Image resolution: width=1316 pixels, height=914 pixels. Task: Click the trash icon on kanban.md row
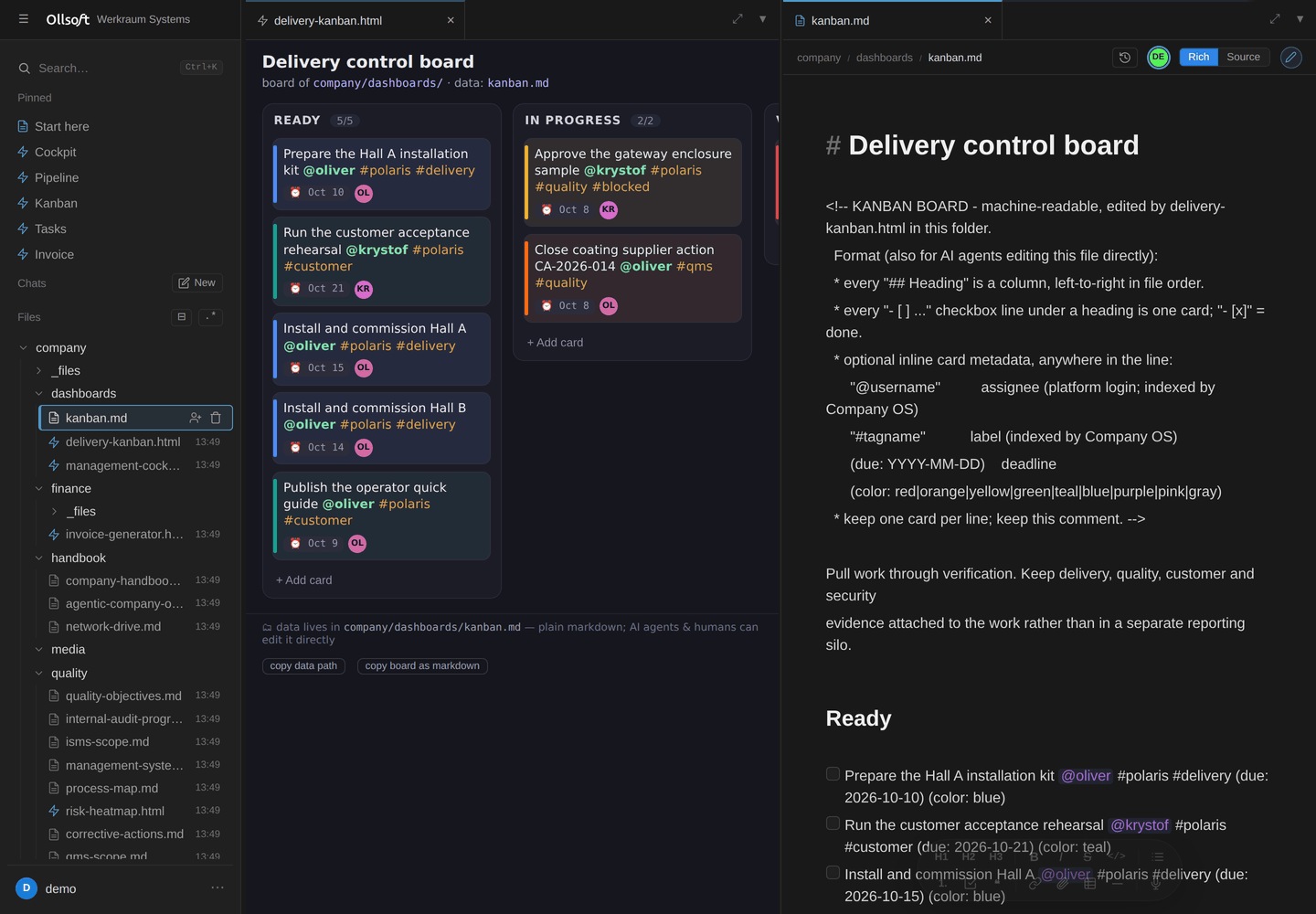216,418
